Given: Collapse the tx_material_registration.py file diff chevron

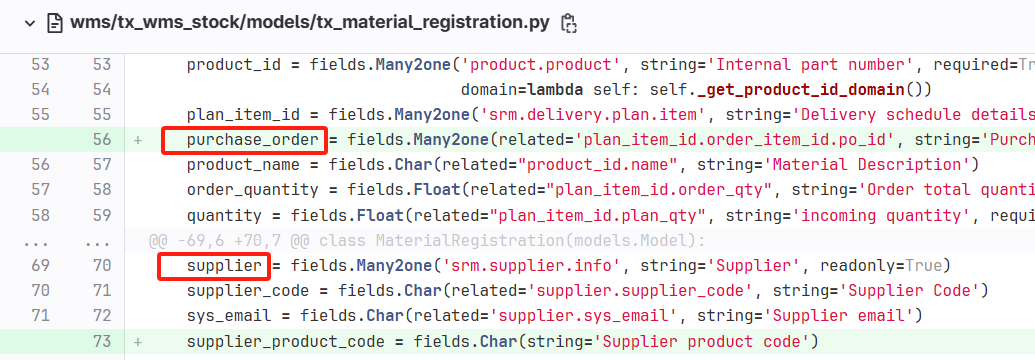Looking at the screenshot, I should tap(29, 24).
